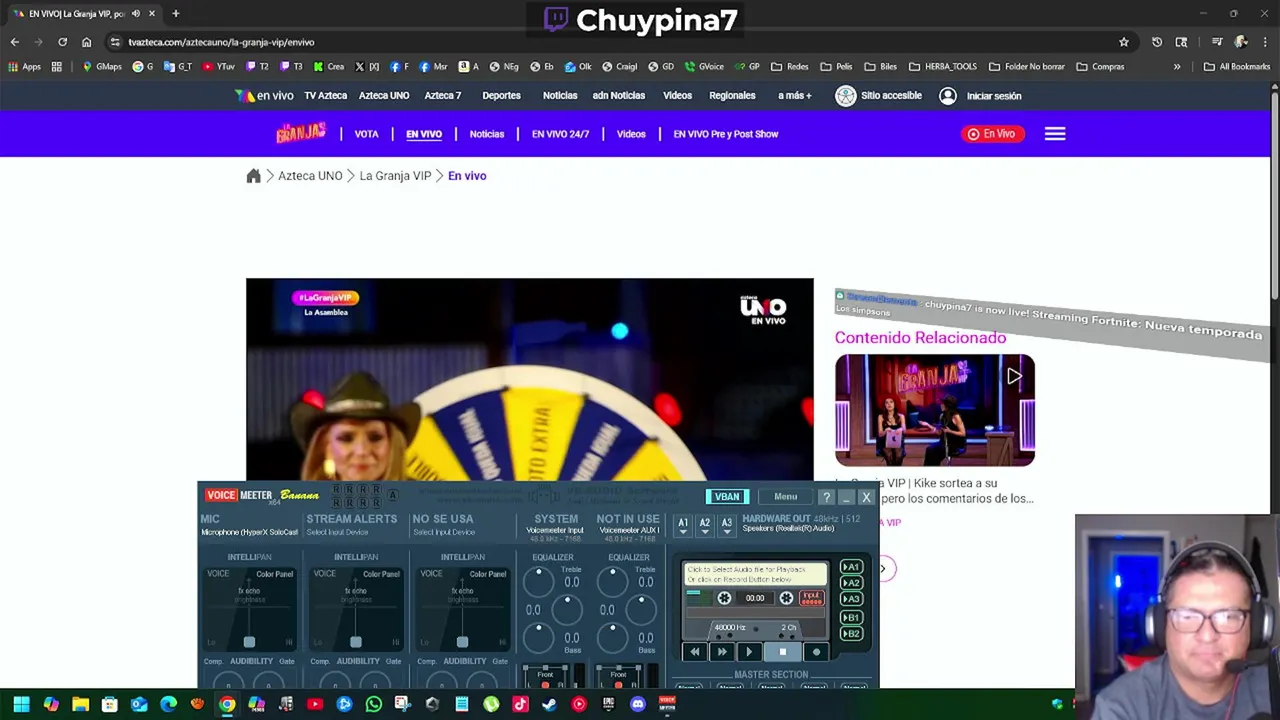Open Discord from the taskbar
Image resolution: width=1280 pixels, height=720 pixels.
[x=638, y=704]
